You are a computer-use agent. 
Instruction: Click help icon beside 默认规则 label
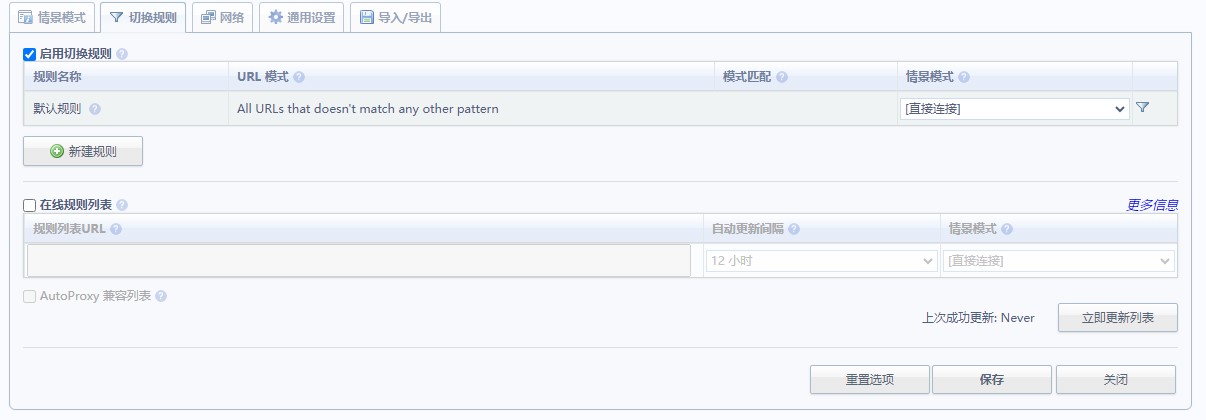pyautogui.click(x=95, y=109)
